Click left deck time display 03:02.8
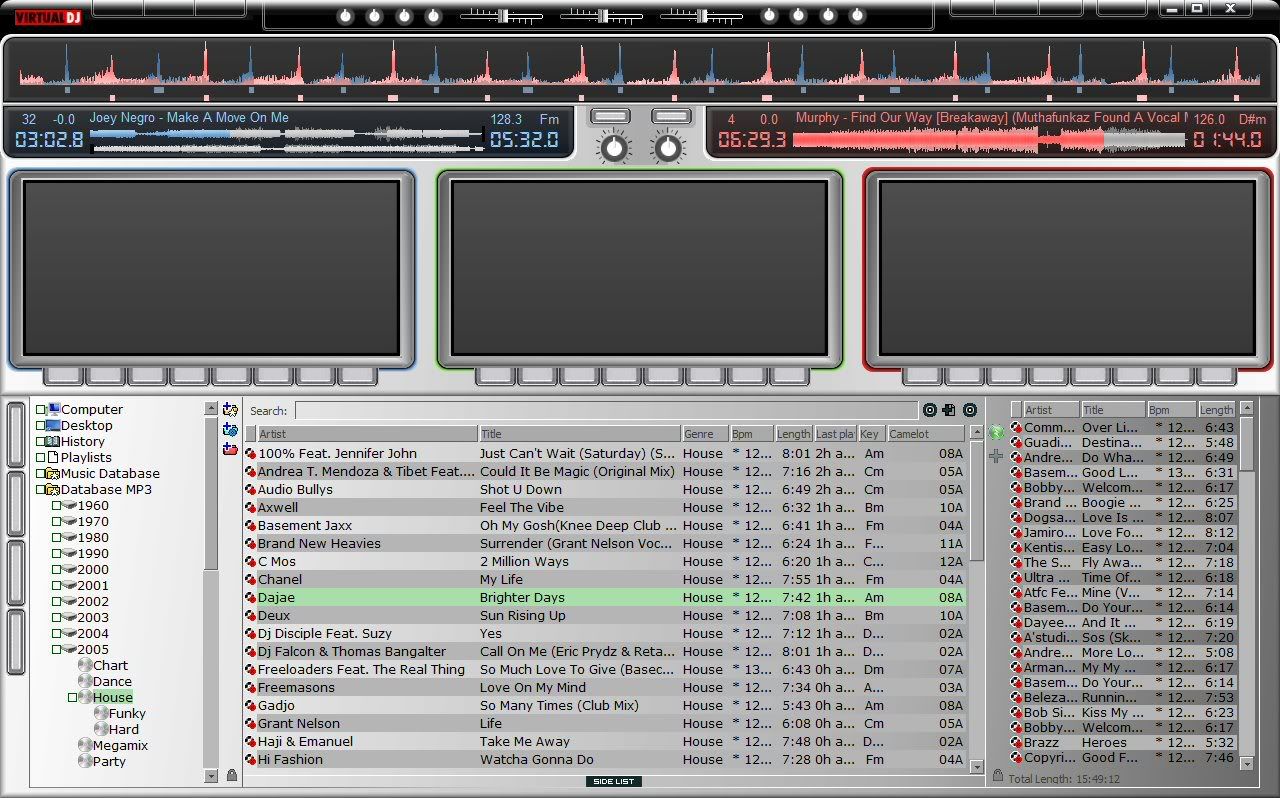 point(49,140)
